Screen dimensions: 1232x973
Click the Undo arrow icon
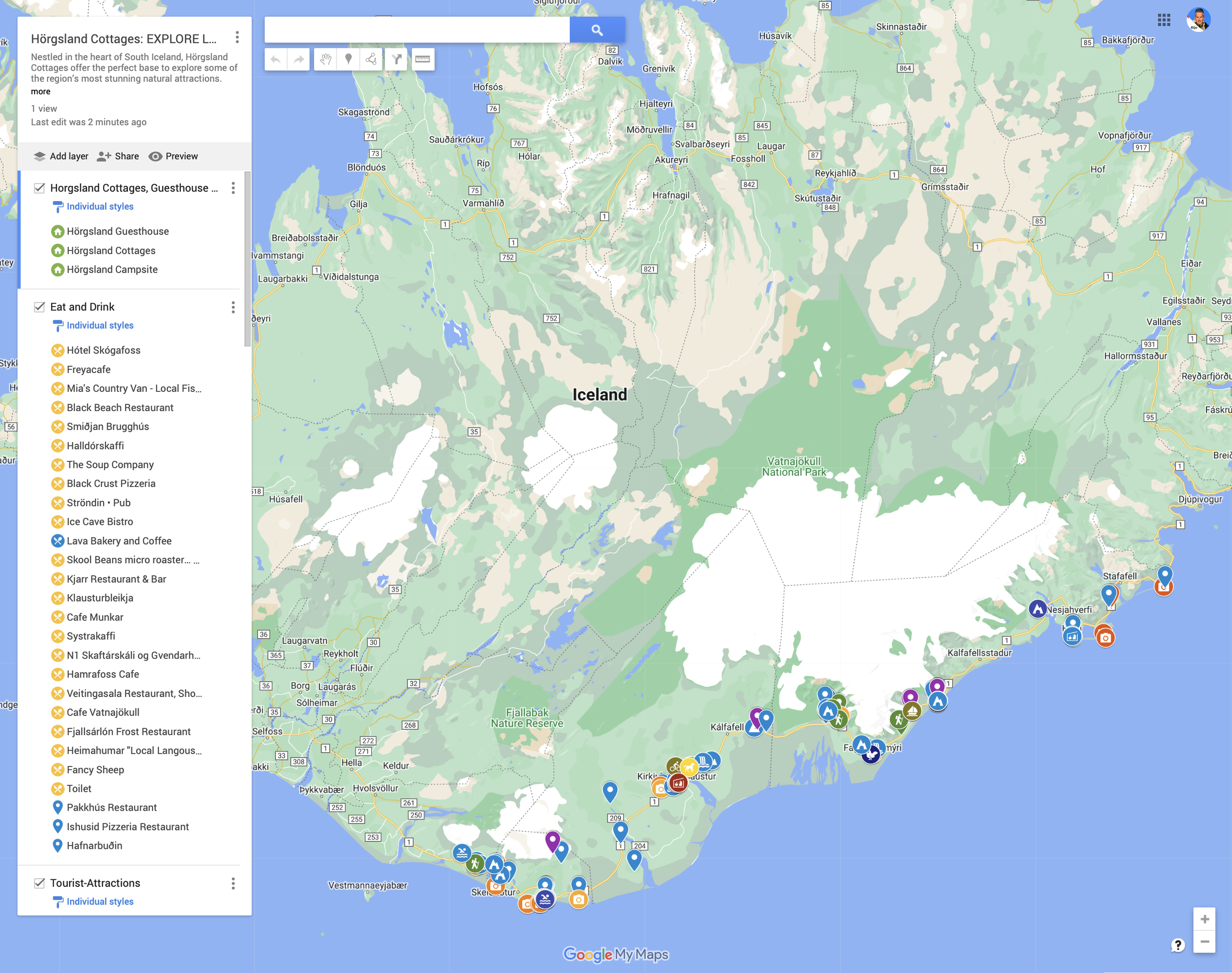coord(277,59)
